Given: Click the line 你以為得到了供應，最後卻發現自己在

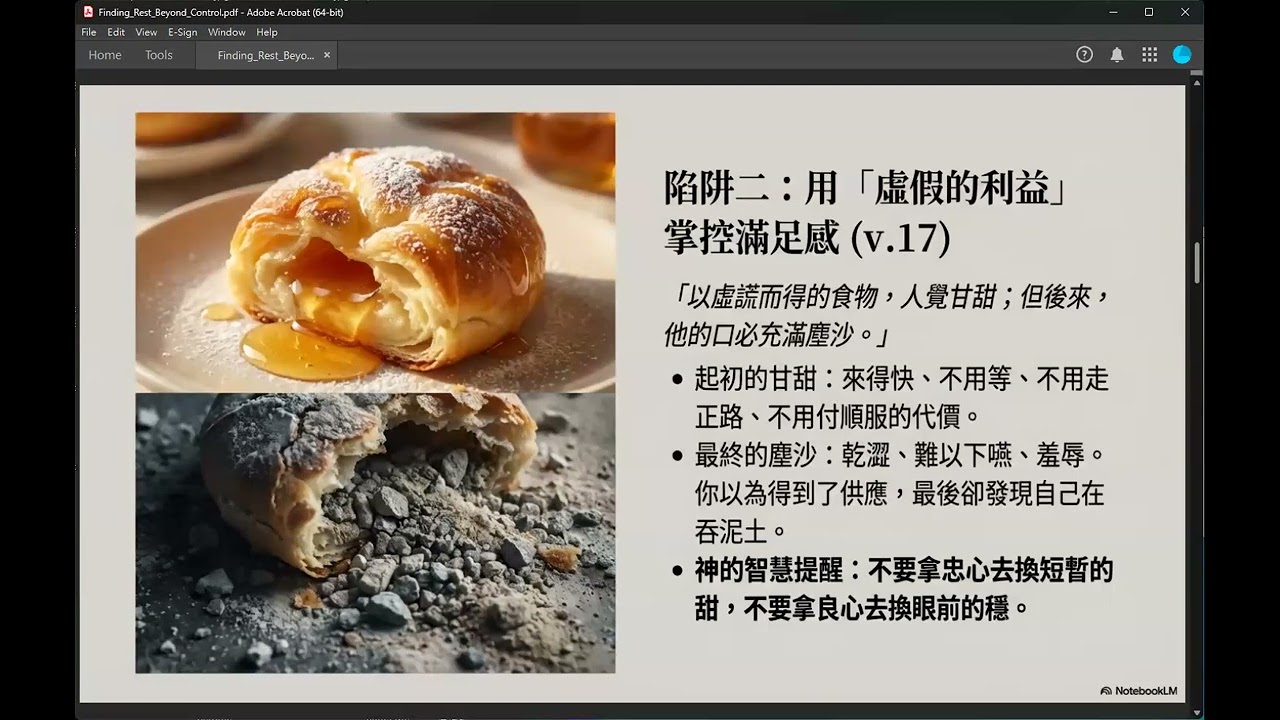Looking at the screenshot, I should pyautogui.click(x=899, y=493).
